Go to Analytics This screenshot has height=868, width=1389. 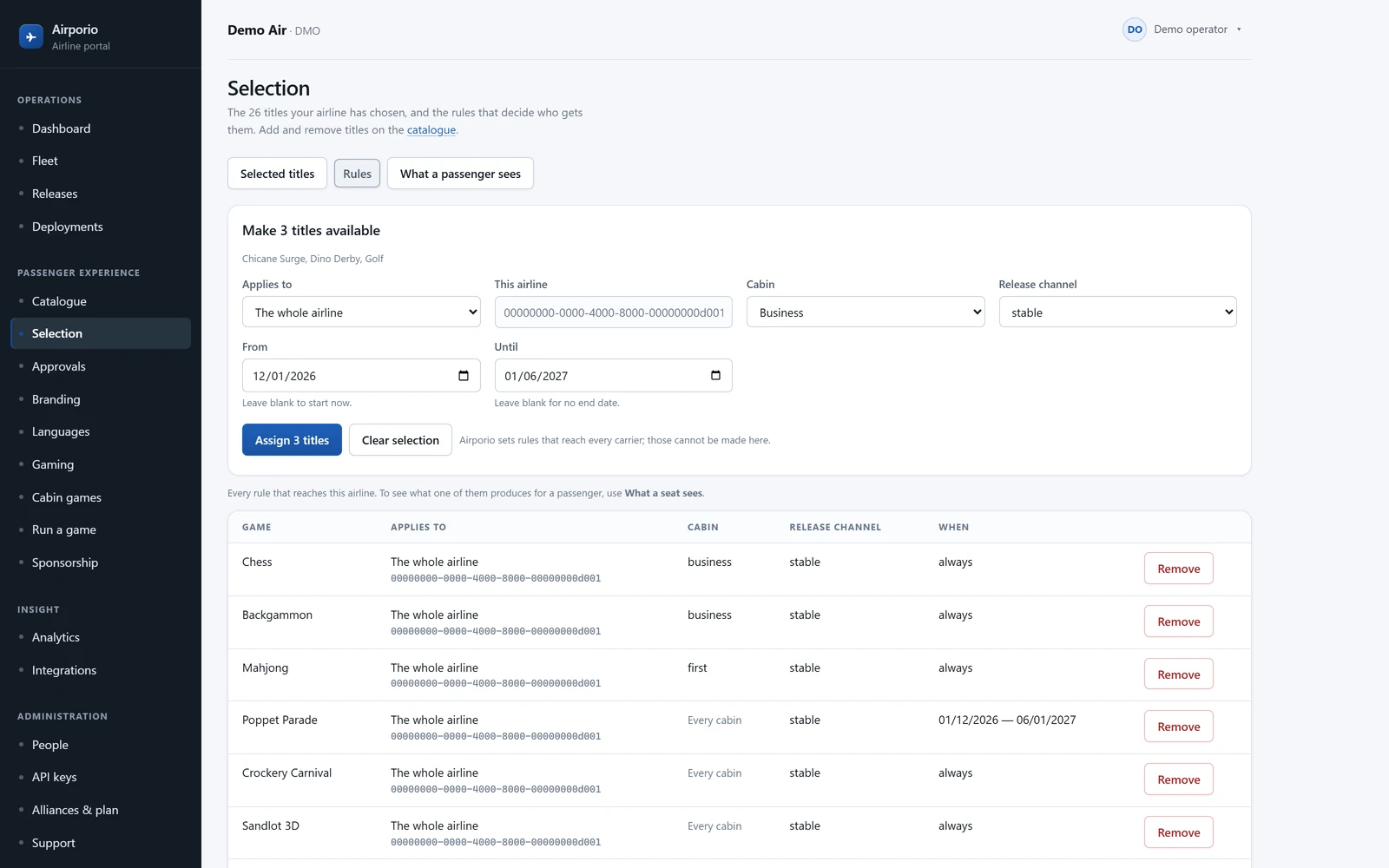point(101,637)
